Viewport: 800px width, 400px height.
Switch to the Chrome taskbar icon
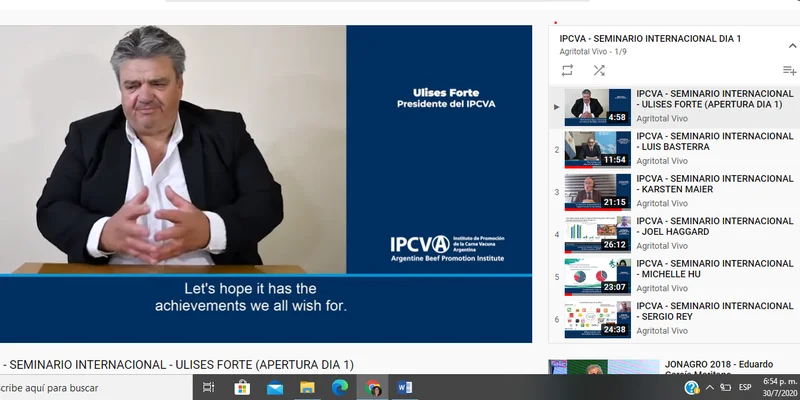(x=372, y=388)
